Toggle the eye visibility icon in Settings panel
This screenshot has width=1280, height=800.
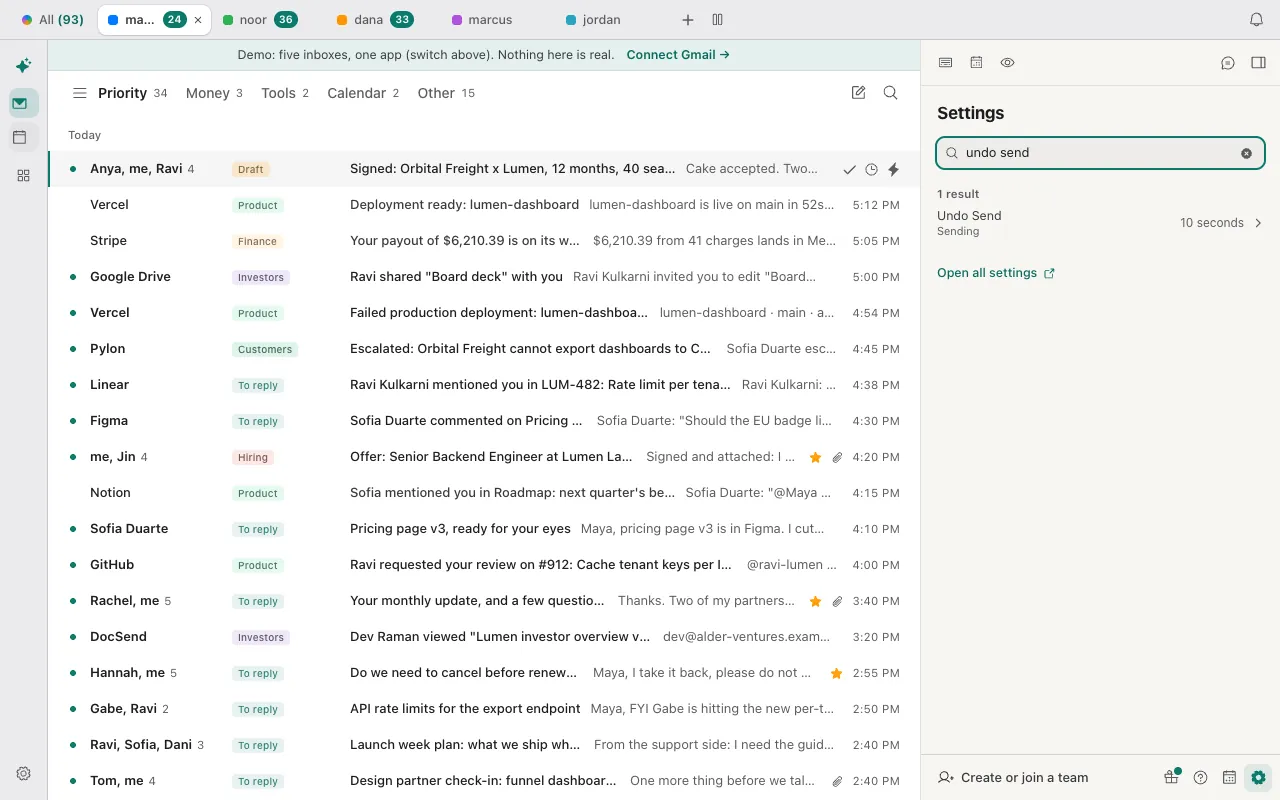pos(1007,63)
